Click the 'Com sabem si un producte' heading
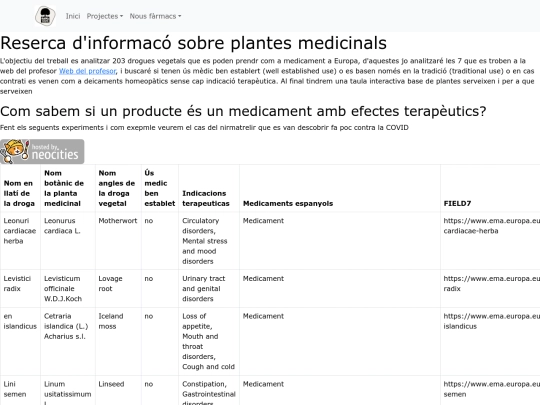Image resolution: width=540 pixels, height=405 pixels. click(x=243, y=111)
